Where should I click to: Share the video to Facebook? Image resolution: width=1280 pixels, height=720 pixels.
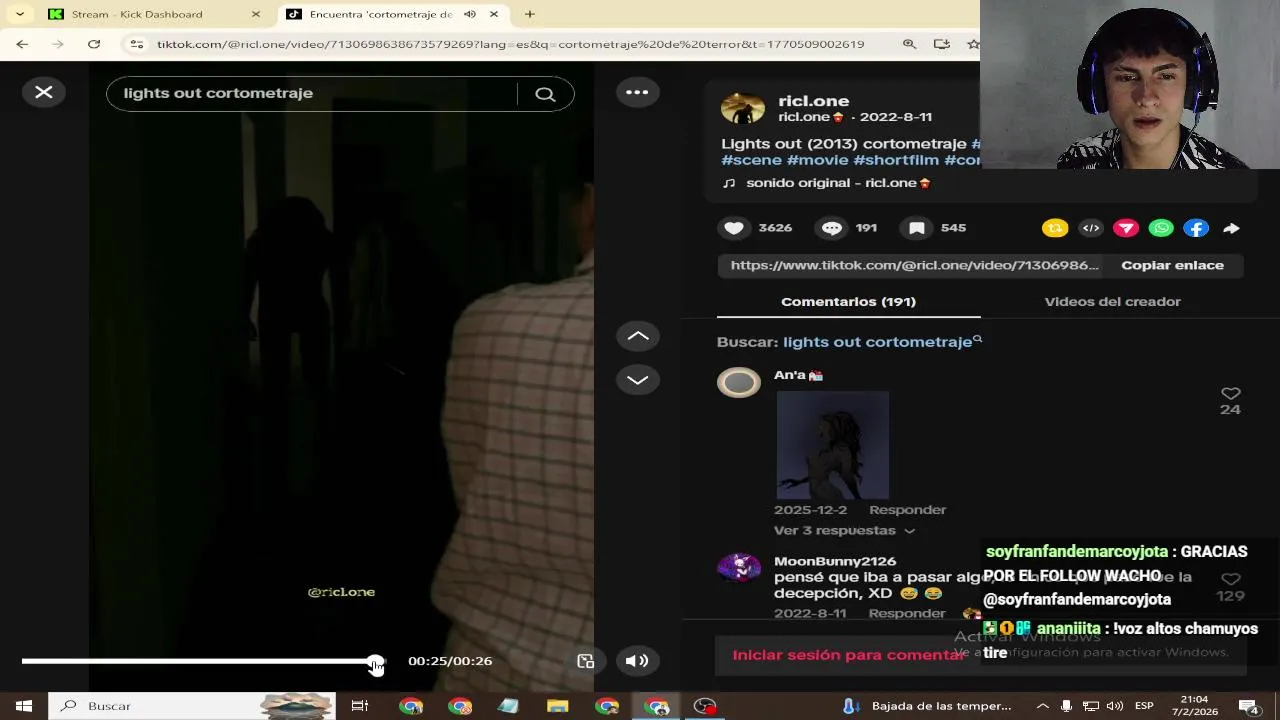(x=1196, y=228)
